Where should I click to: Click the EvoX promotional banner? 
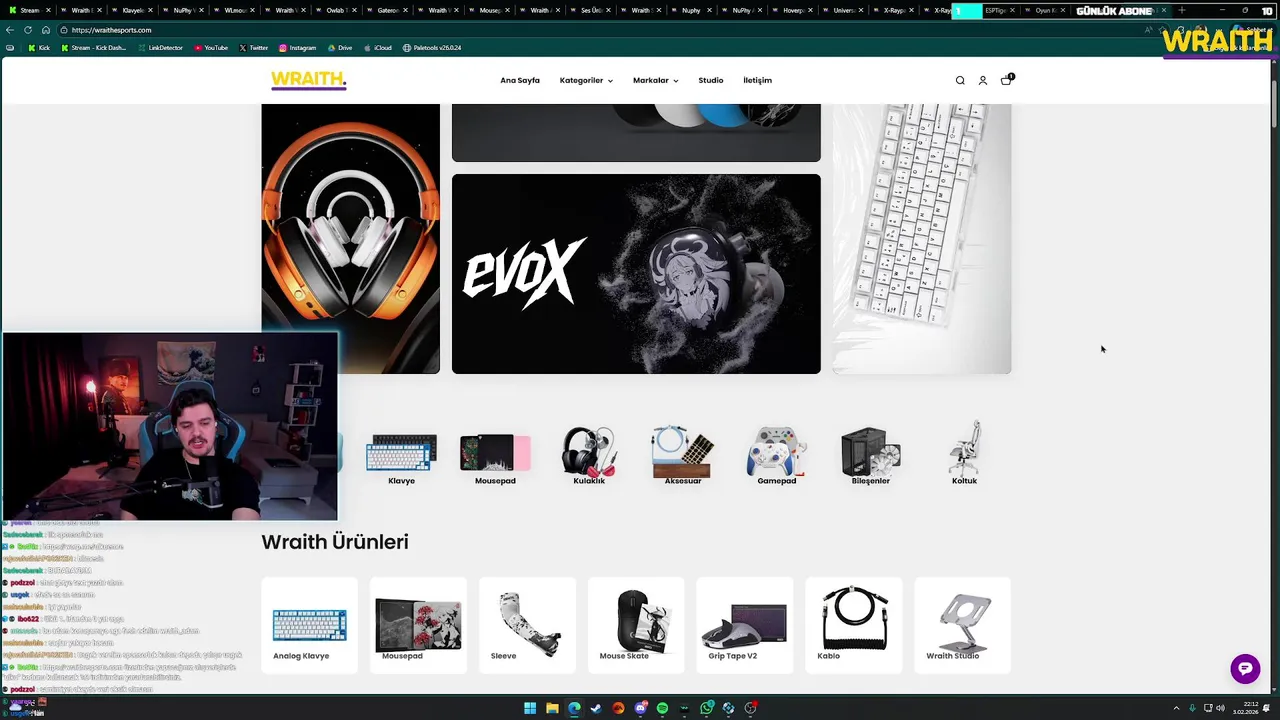click(636, 274)
